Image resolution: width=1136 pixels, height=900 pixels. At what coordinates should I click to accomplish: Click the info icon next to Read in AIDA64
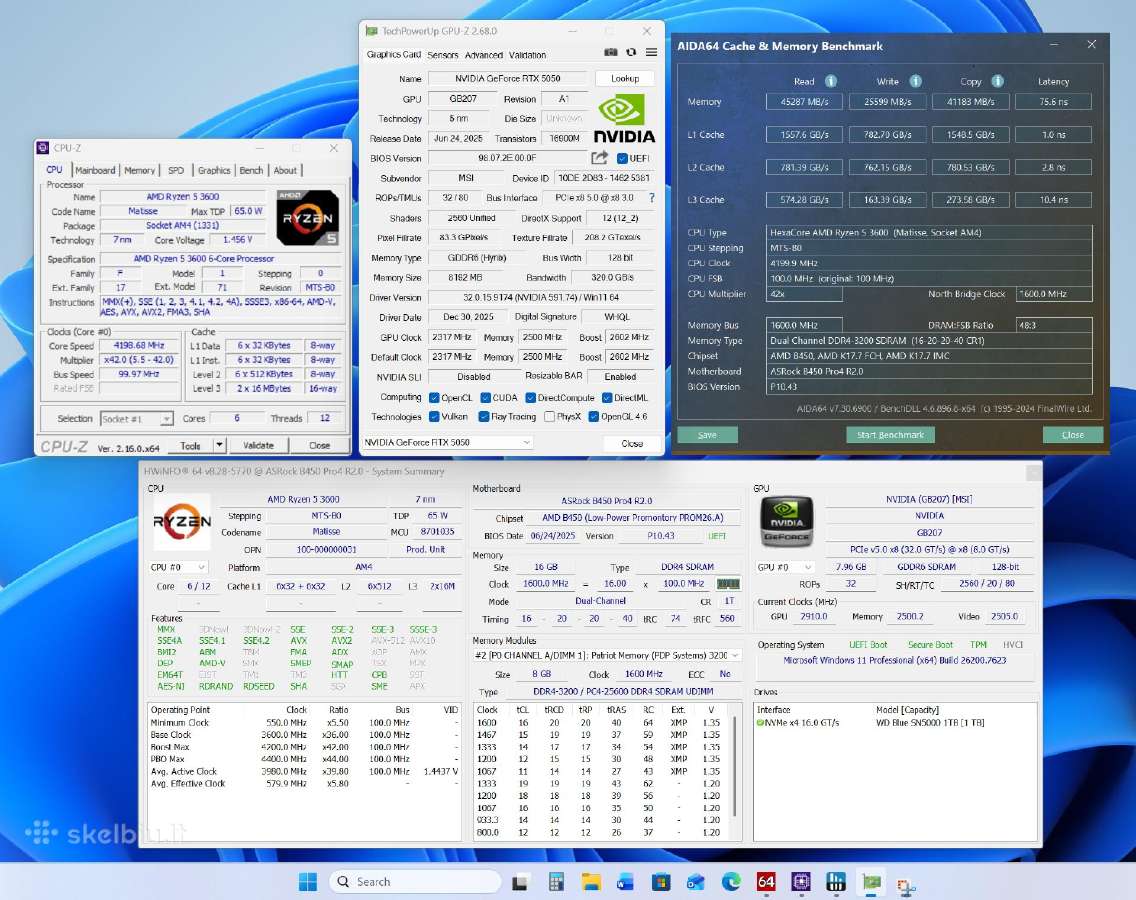[x=831, y=81]
